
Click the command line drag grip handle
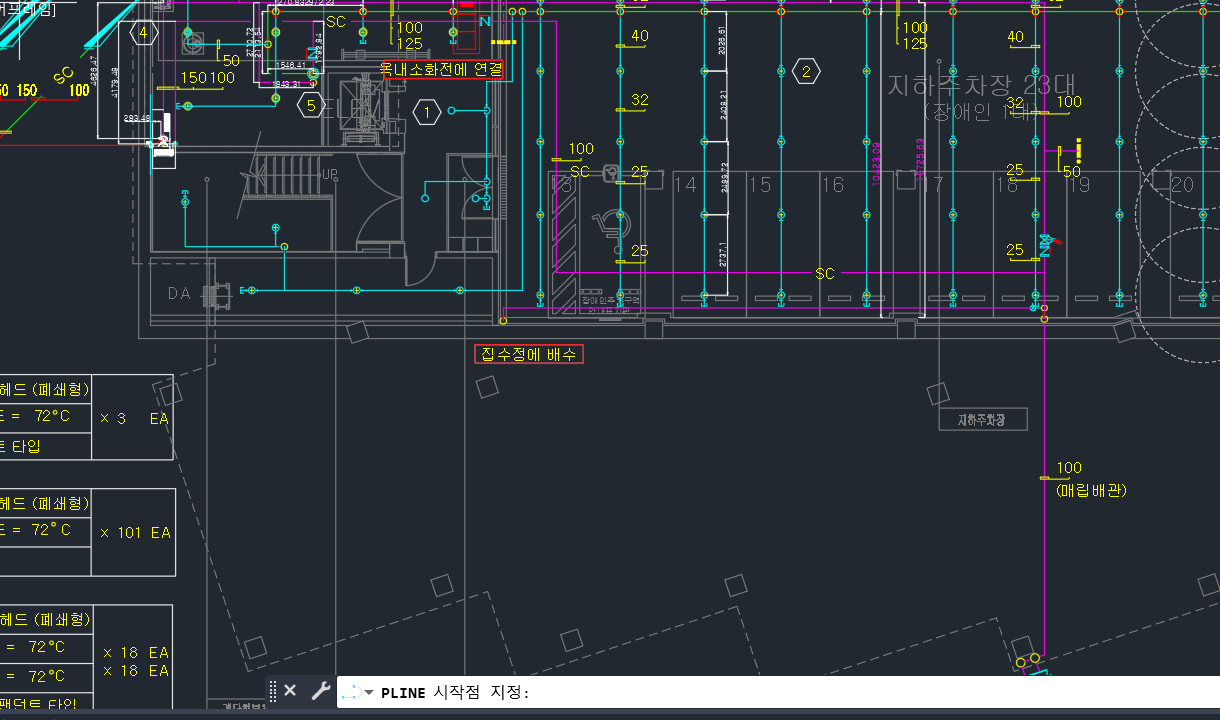(273, 691)
